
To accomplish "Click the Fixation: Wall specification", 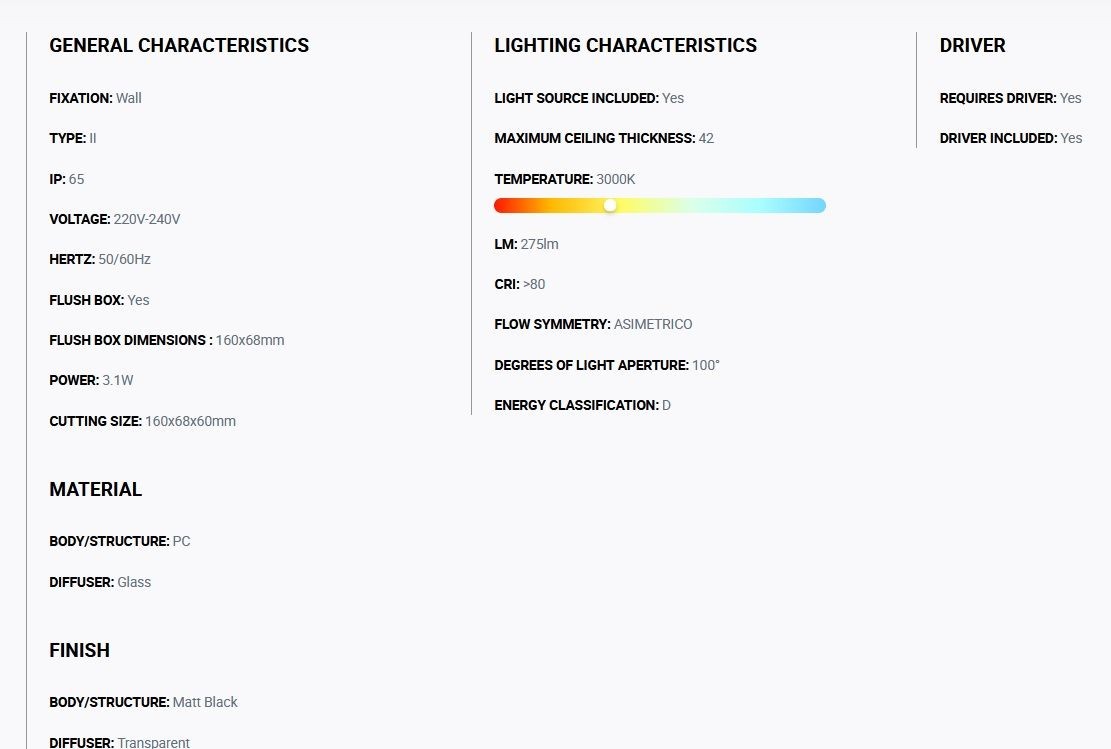I will (x=96, y=98).
